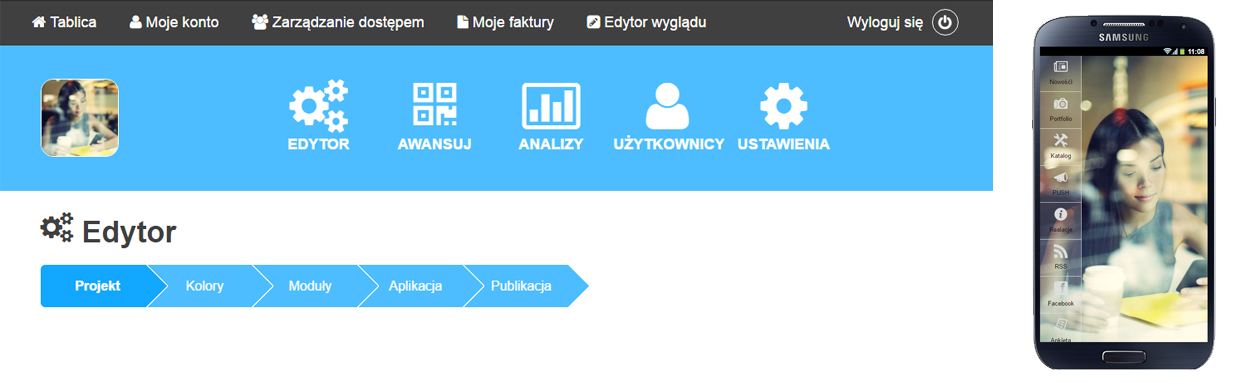Click the app avatar thumbnail image
The image size is (1256, 383).
click(80, 118)
